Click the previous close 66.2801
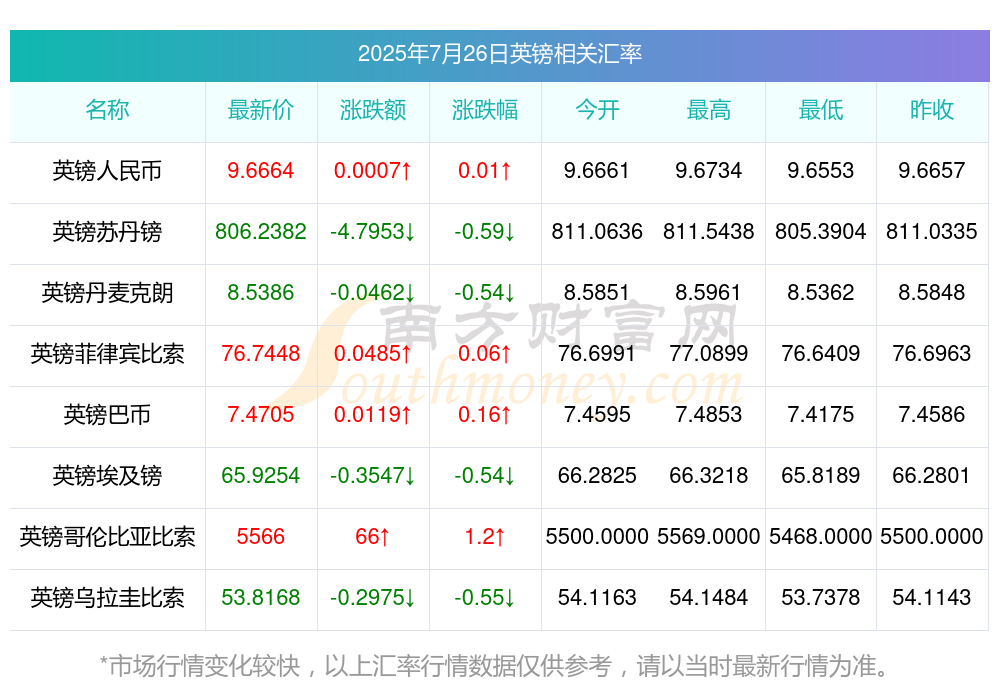Screen dimensions: 1000x698 932,475
